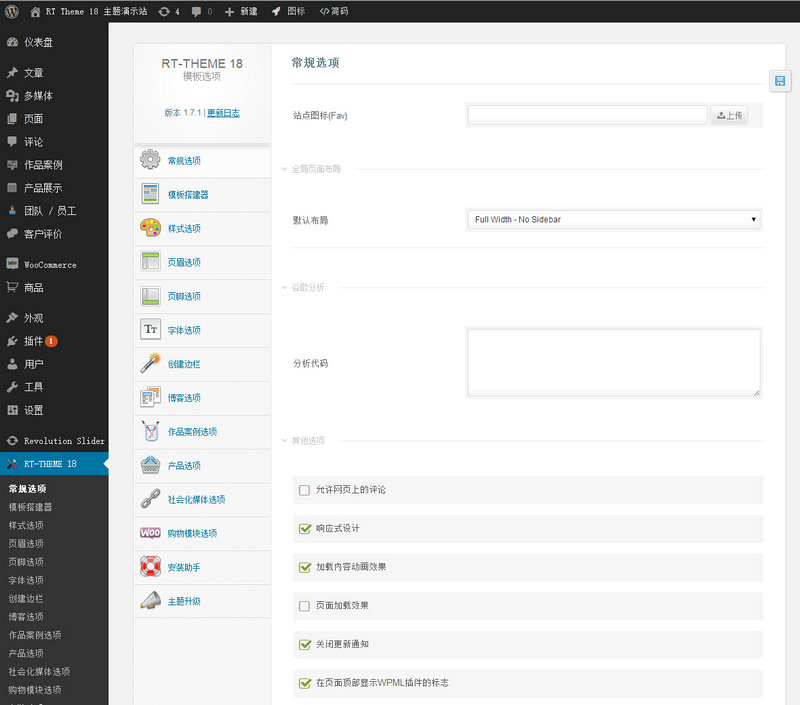The image size is (800, 705).
Task: Click the gear icon for 常规选项
Action: pyautogui.click(x=151, y=160)
